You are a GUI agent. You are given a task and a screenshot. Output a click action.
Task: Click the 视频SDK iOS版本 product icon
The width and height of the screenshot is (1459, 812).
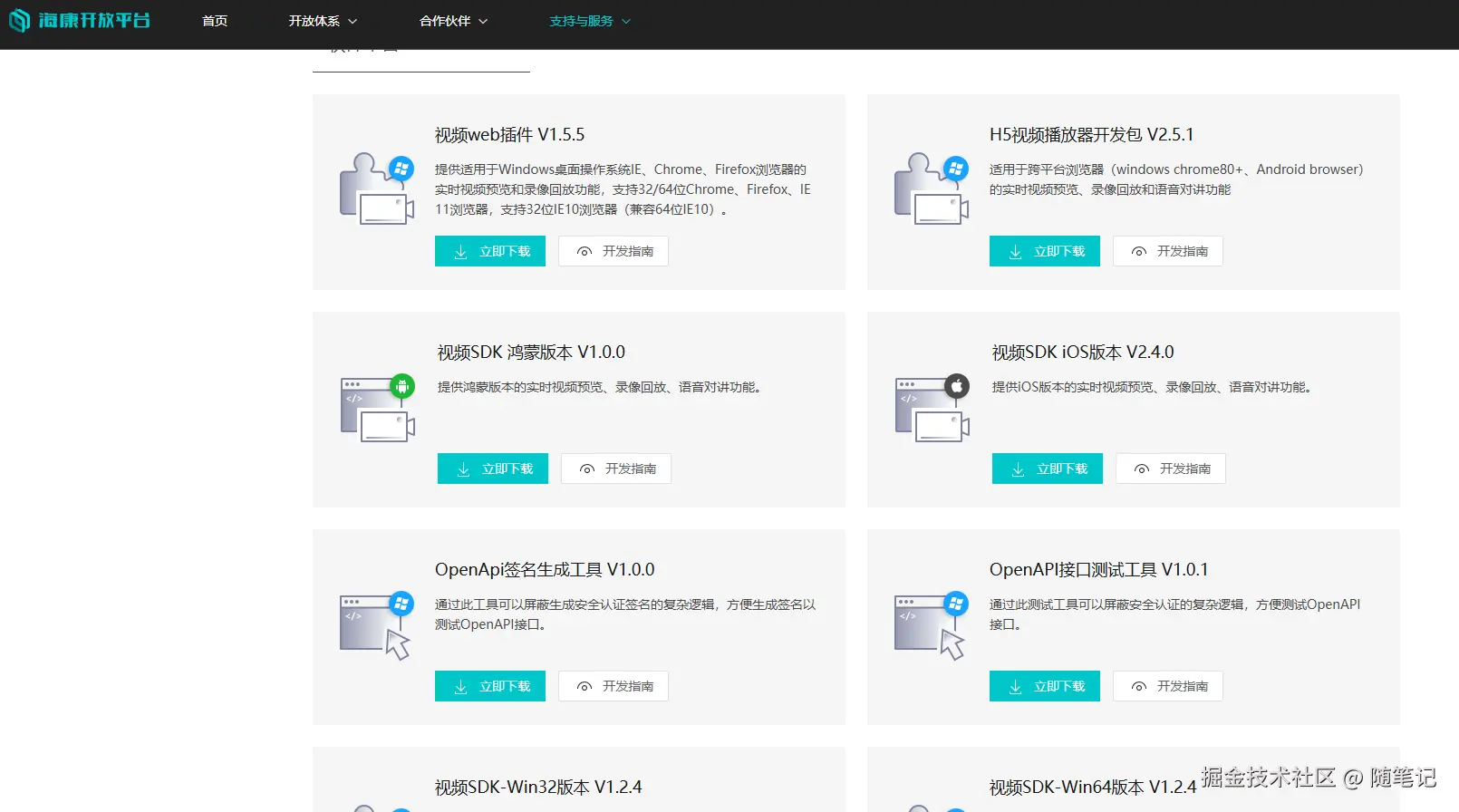[932, 408]
